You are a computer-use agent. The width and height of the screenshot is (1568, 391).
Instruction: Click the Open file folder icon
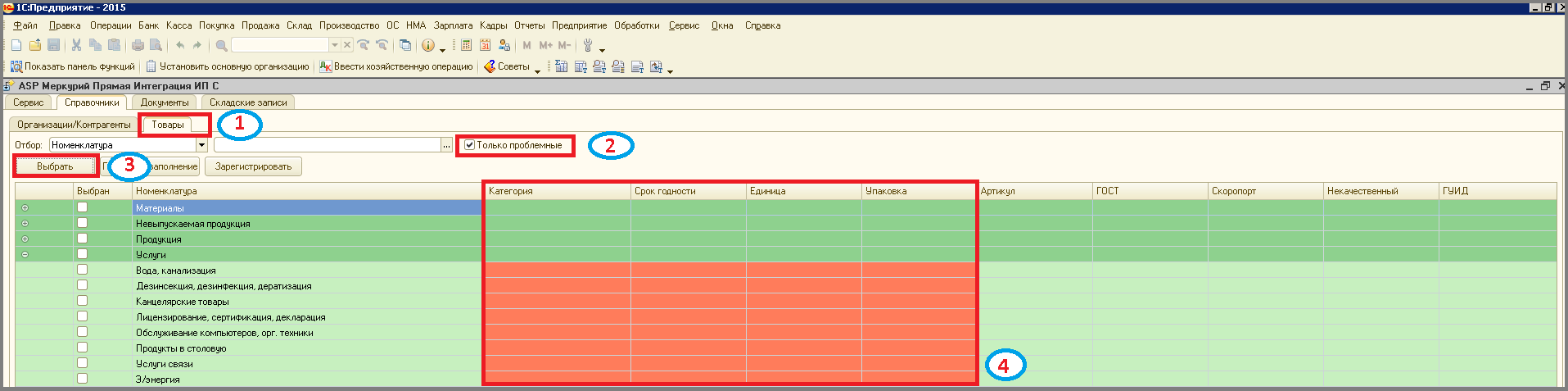click(x=35, y=45)
